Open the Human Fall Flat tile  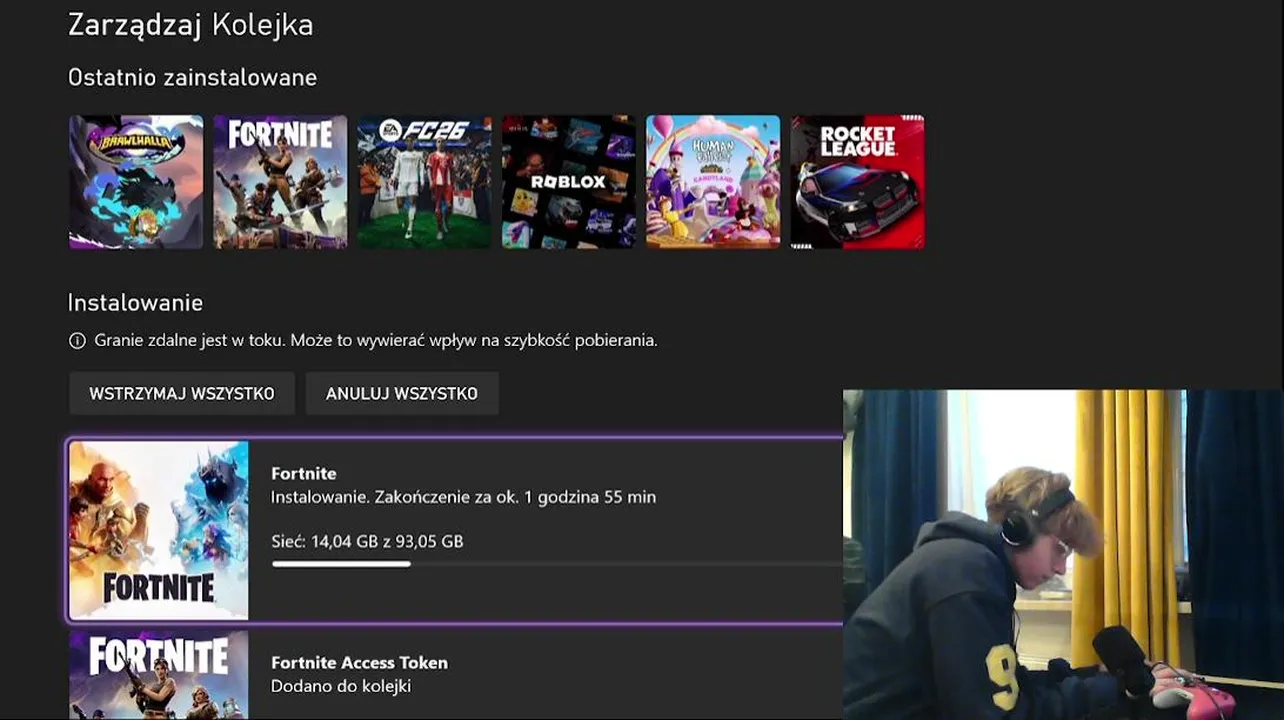coord(713,182)
